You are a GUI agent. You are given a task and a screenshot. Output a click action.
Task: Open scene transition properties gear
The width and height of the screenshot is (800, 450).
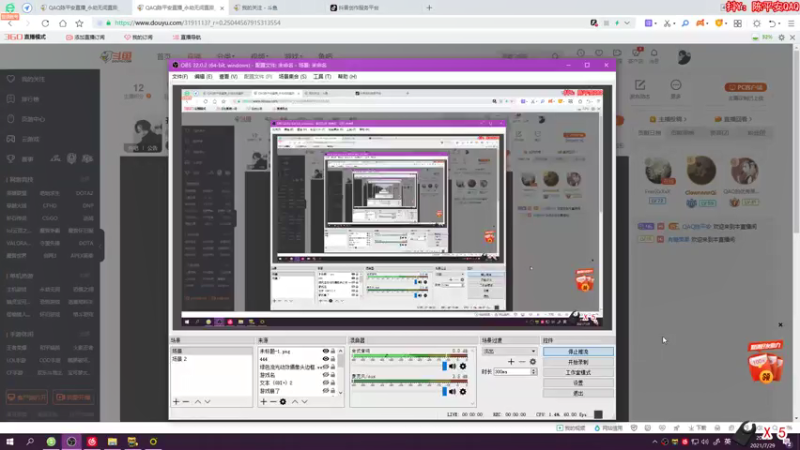(x=533, y=362)
